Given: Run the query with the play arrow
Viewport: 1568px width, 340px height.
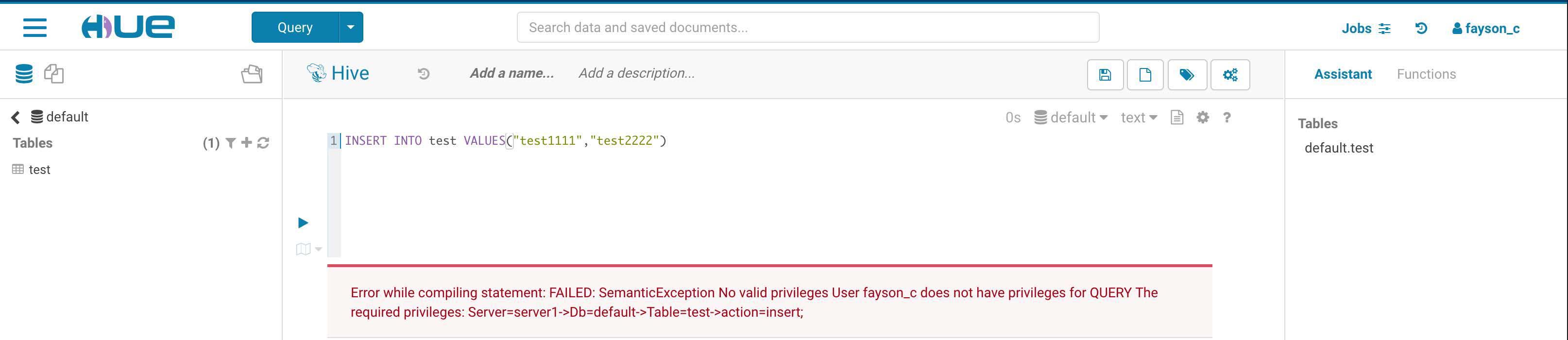Looking at the screenshot, I should pos(303,222).
